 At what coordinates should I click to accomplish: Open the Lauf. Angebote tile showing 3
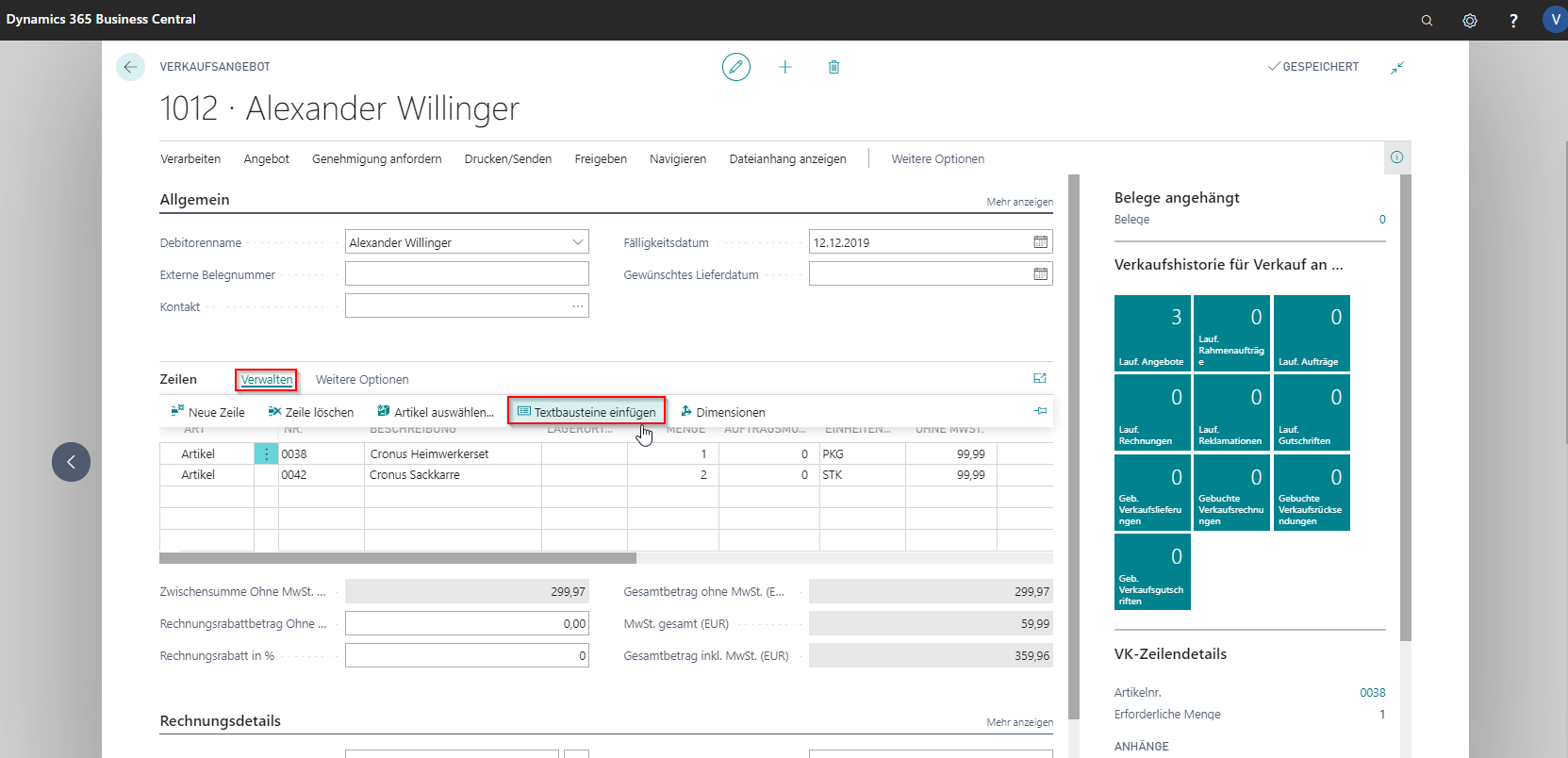[1152, 333]
